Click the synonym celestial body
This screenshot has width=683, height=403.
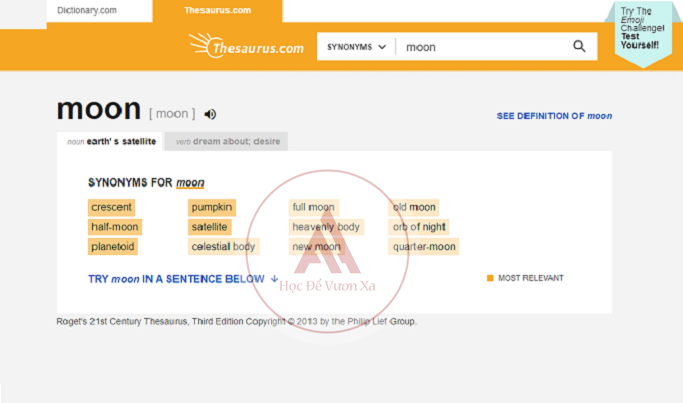223,246
